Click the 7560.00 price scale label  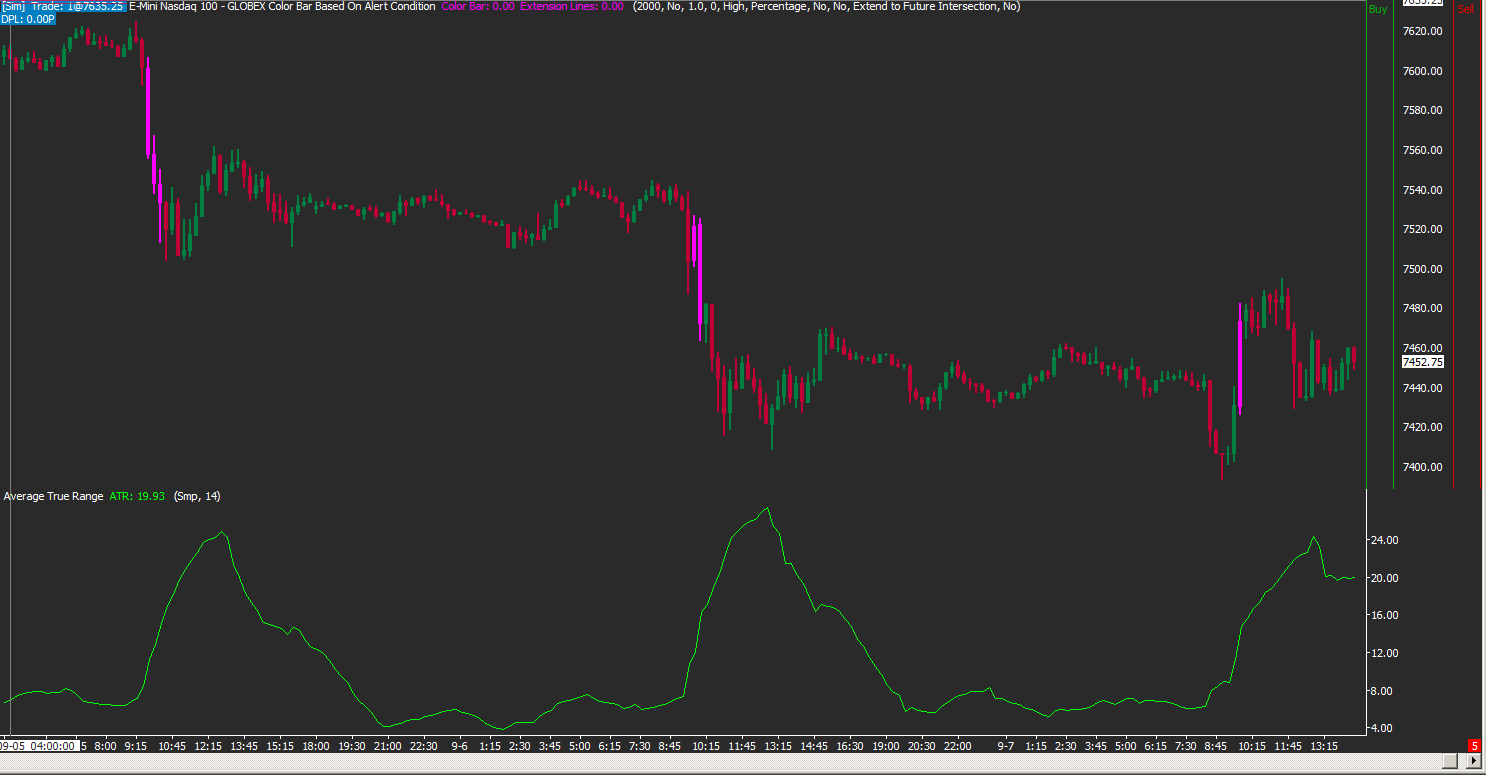[1422, 150]
